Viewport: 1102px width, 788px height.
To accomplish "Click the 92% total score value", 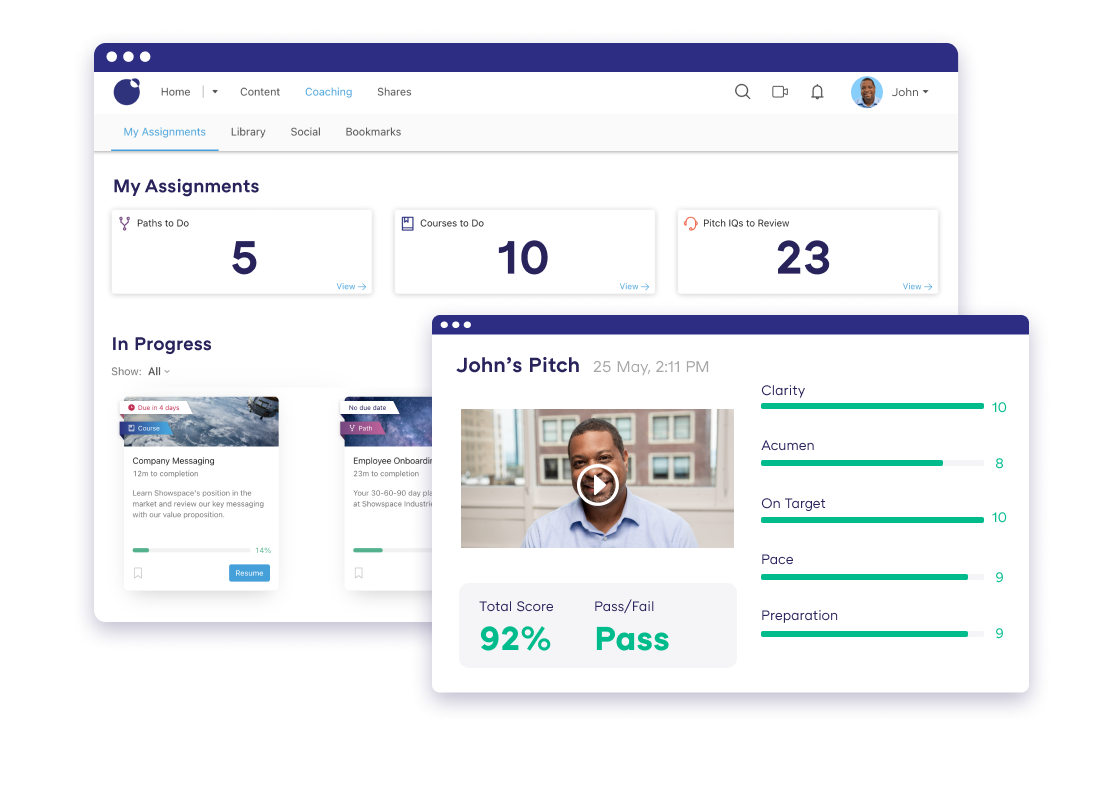I will pyautogui.click(x=515, y=639).
